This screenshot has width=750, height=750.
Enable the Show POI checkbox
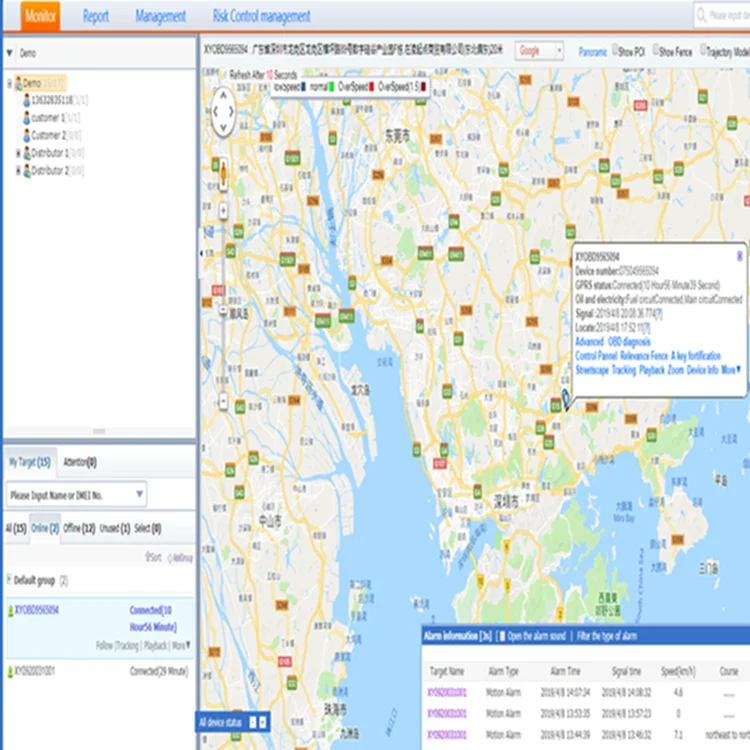click(614, 51)
